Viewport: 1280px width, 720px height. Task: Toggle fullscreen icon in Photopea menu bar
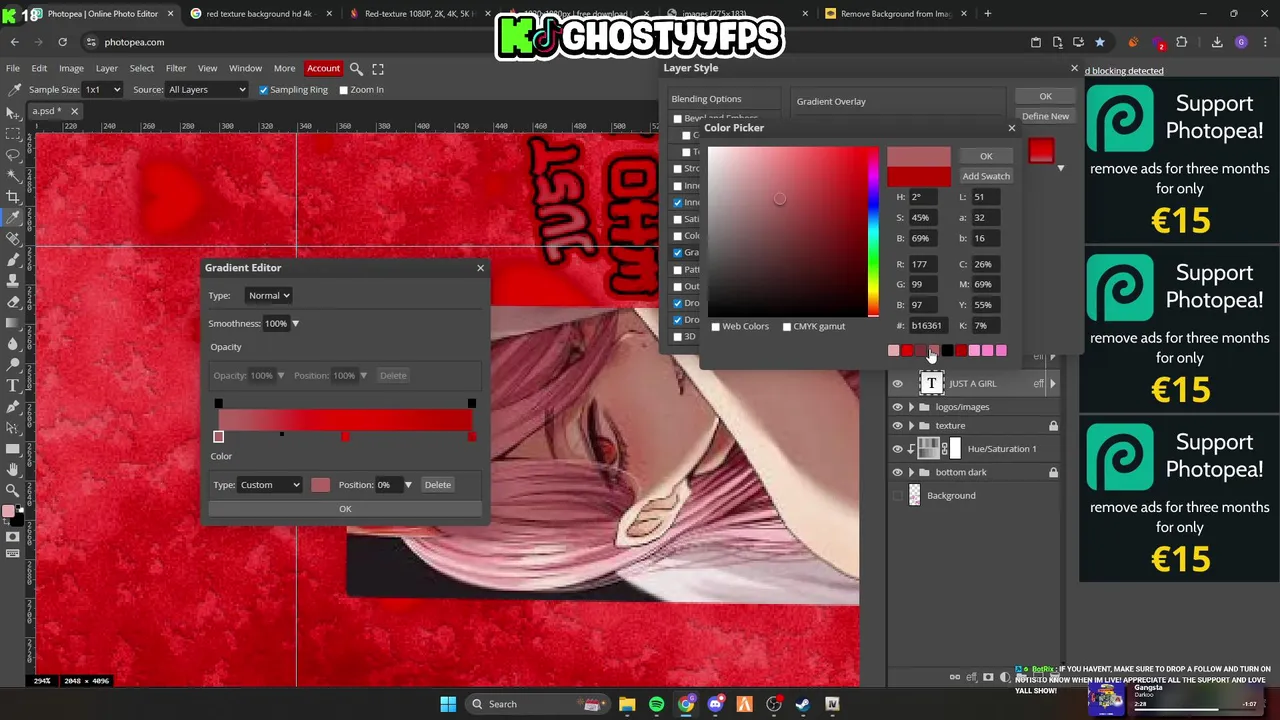click(x=378, y=69)
